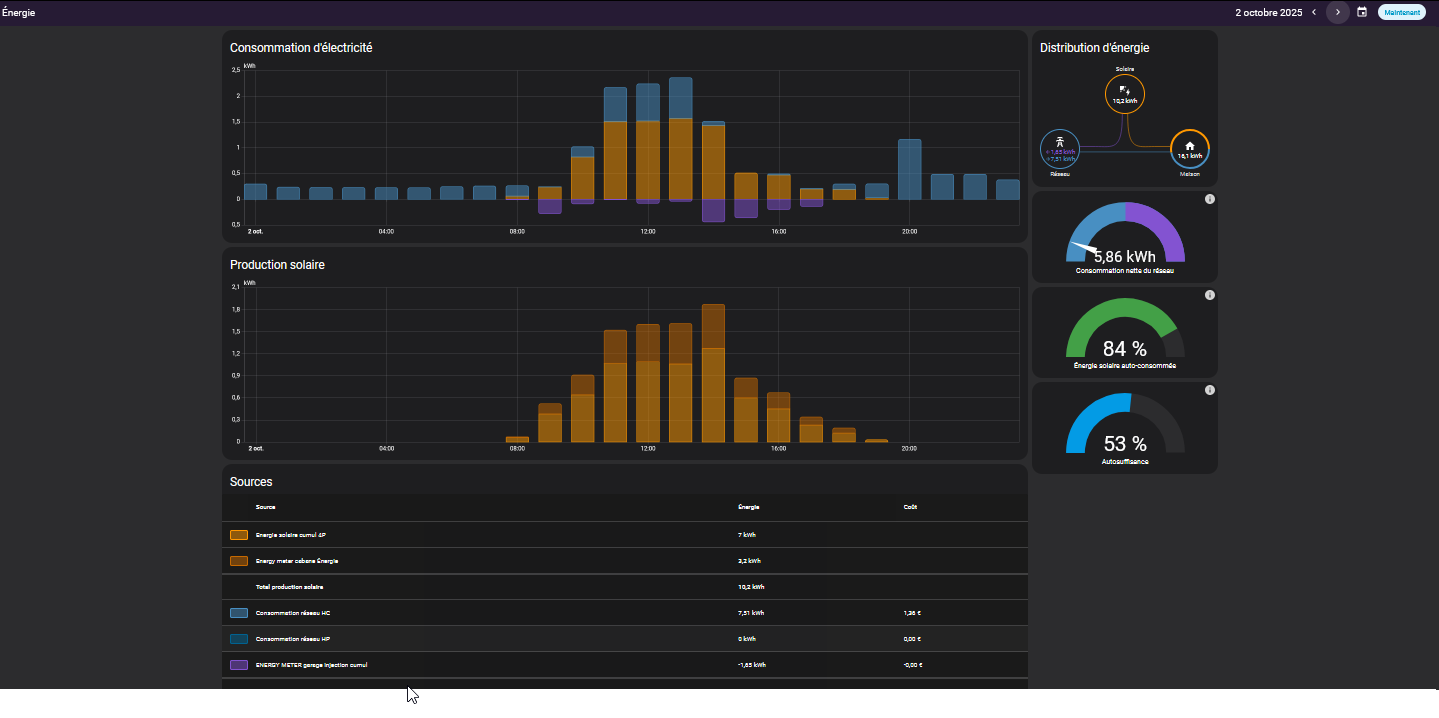Click the purple ENERGY METER garage injection swatch

(x=239, y=665)
